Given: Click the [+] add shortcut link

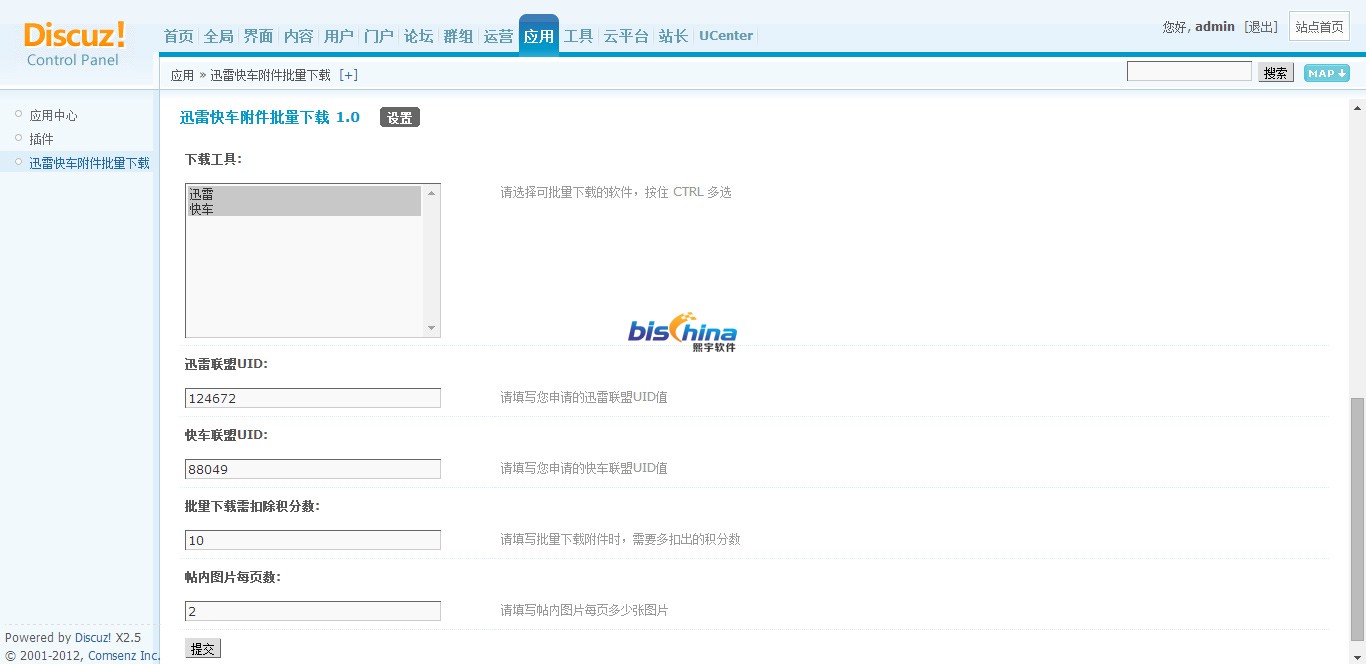Looking at the screenshot, I should [x=348, y=75].
